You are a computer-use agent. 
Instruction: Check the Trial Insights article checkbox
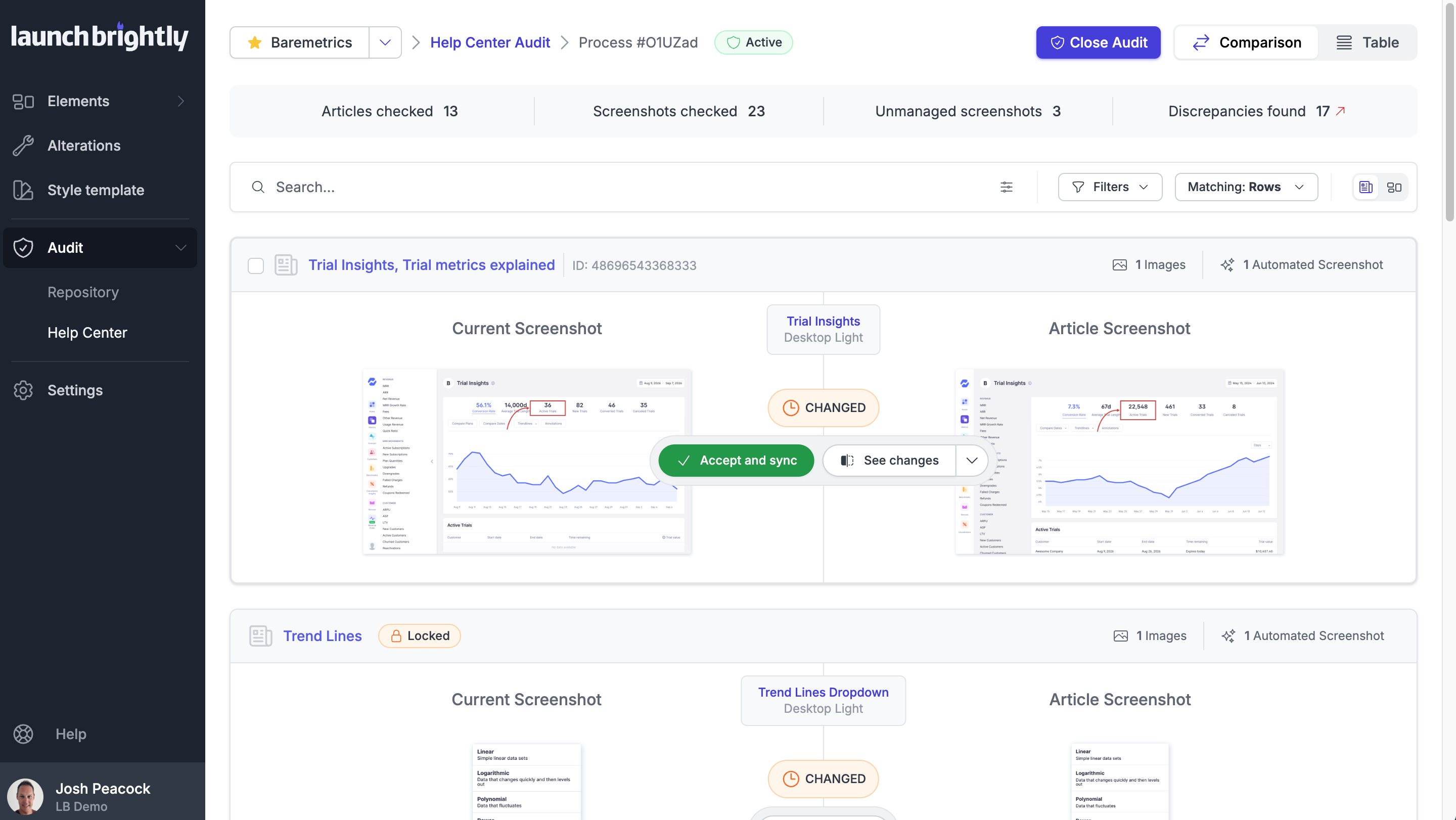pos(256,265)
